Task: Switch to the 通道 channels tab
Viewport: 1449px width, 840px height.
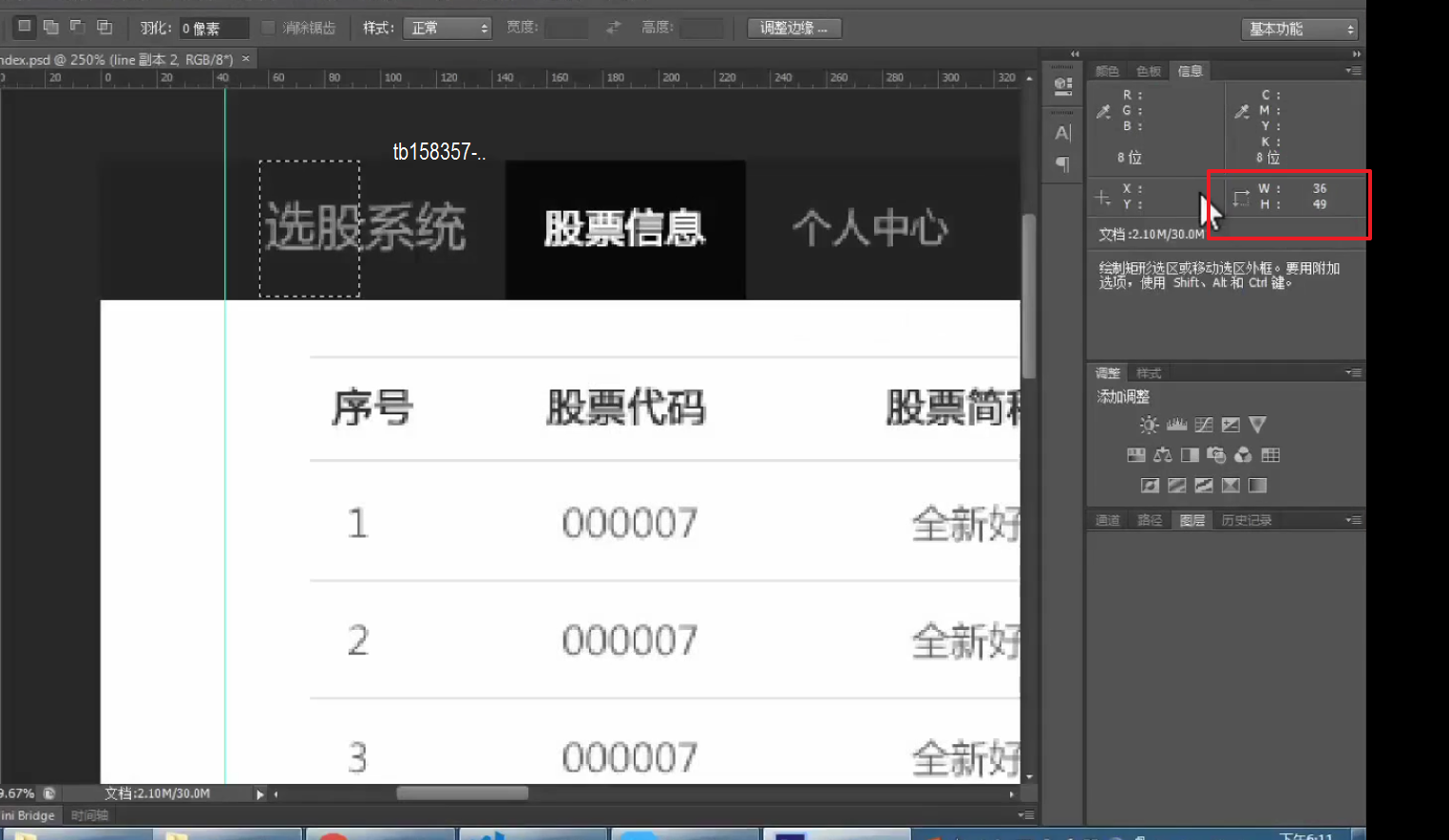Action: pyautogui.click(x=1108, y=521)
